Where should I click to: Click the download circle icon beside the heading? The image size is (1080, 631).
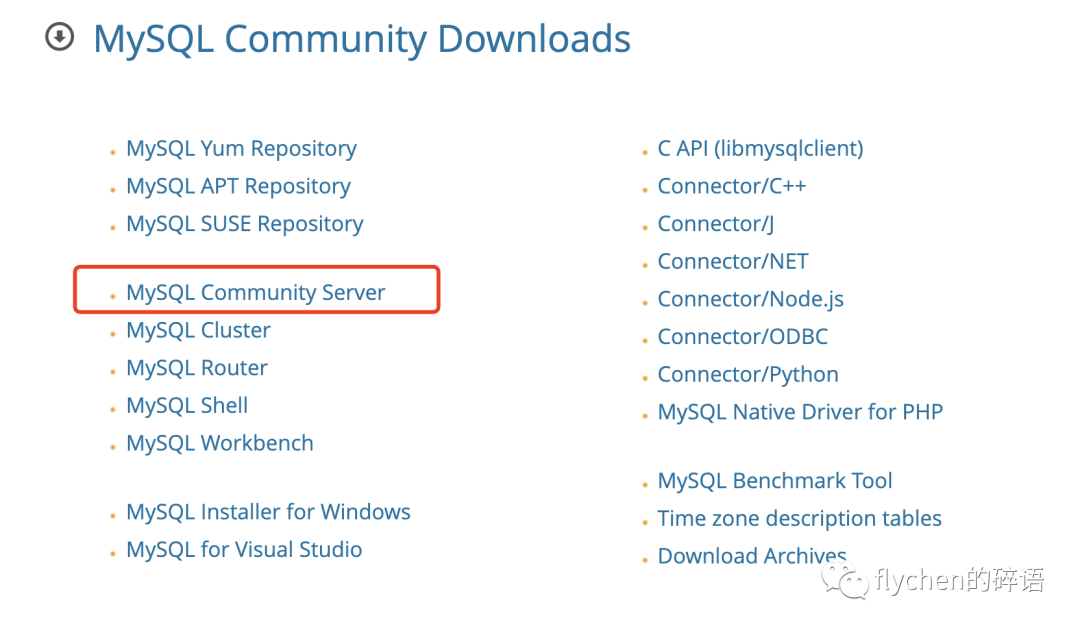pos(60,37)
